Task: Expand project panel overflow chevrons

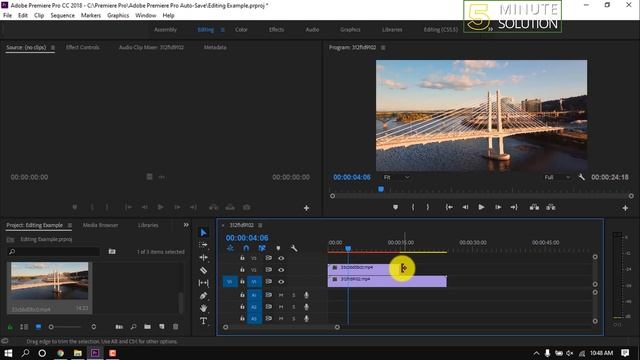Action: [x=186, y=225]
